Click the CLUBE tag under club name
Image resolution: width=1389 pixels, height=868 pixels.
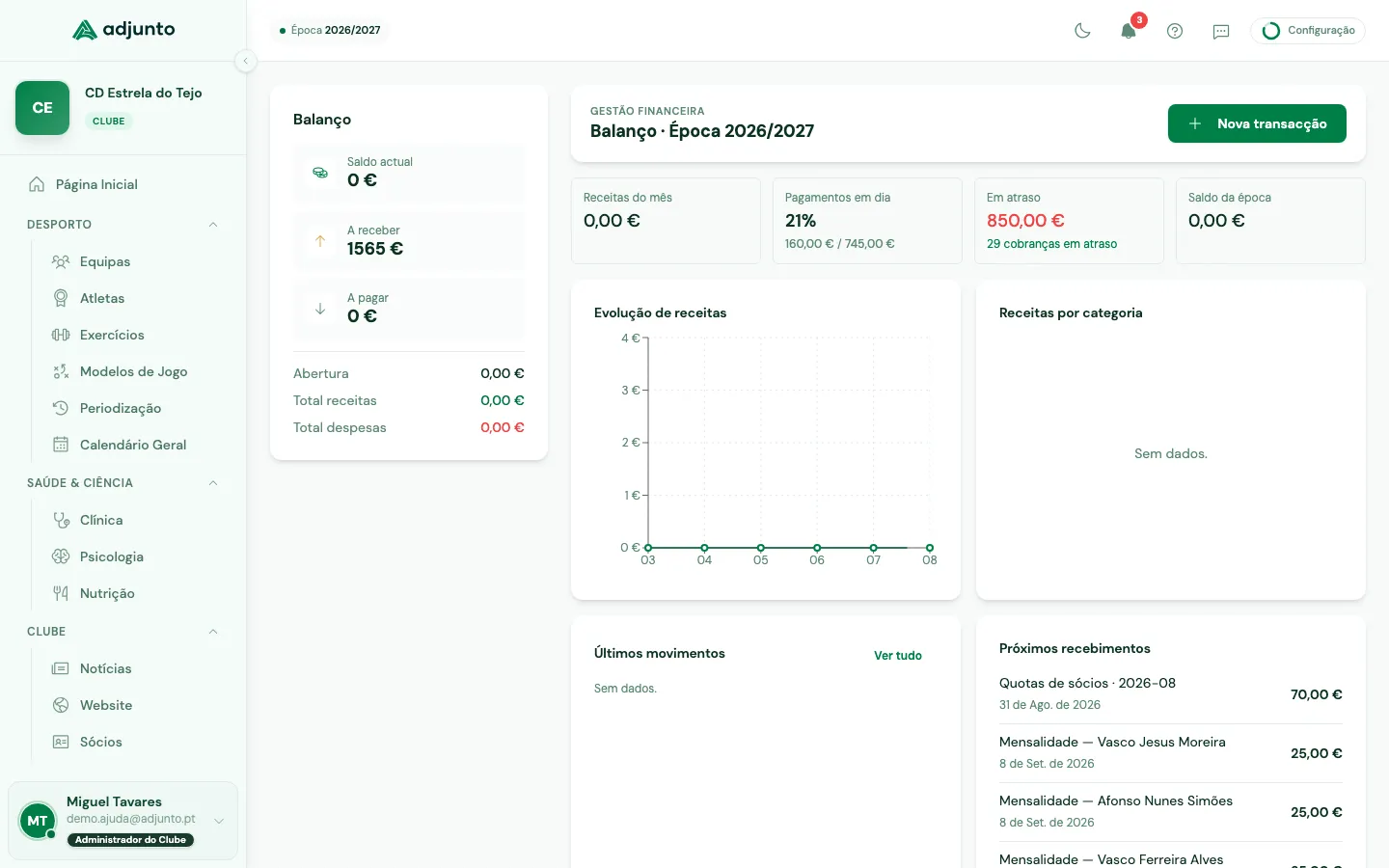coord(109,122)
